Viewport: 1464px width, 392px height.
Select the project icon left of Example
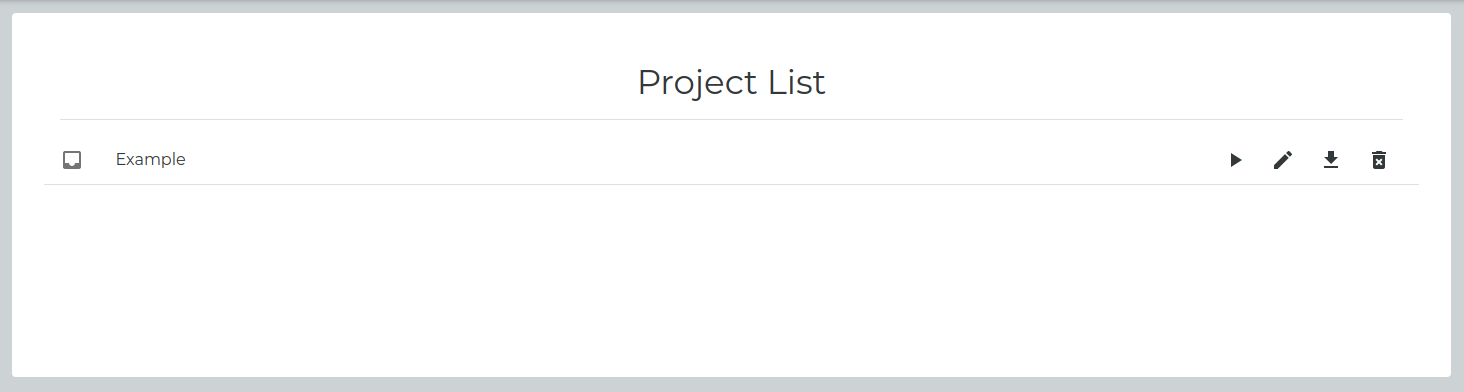[x=72, y=160]
